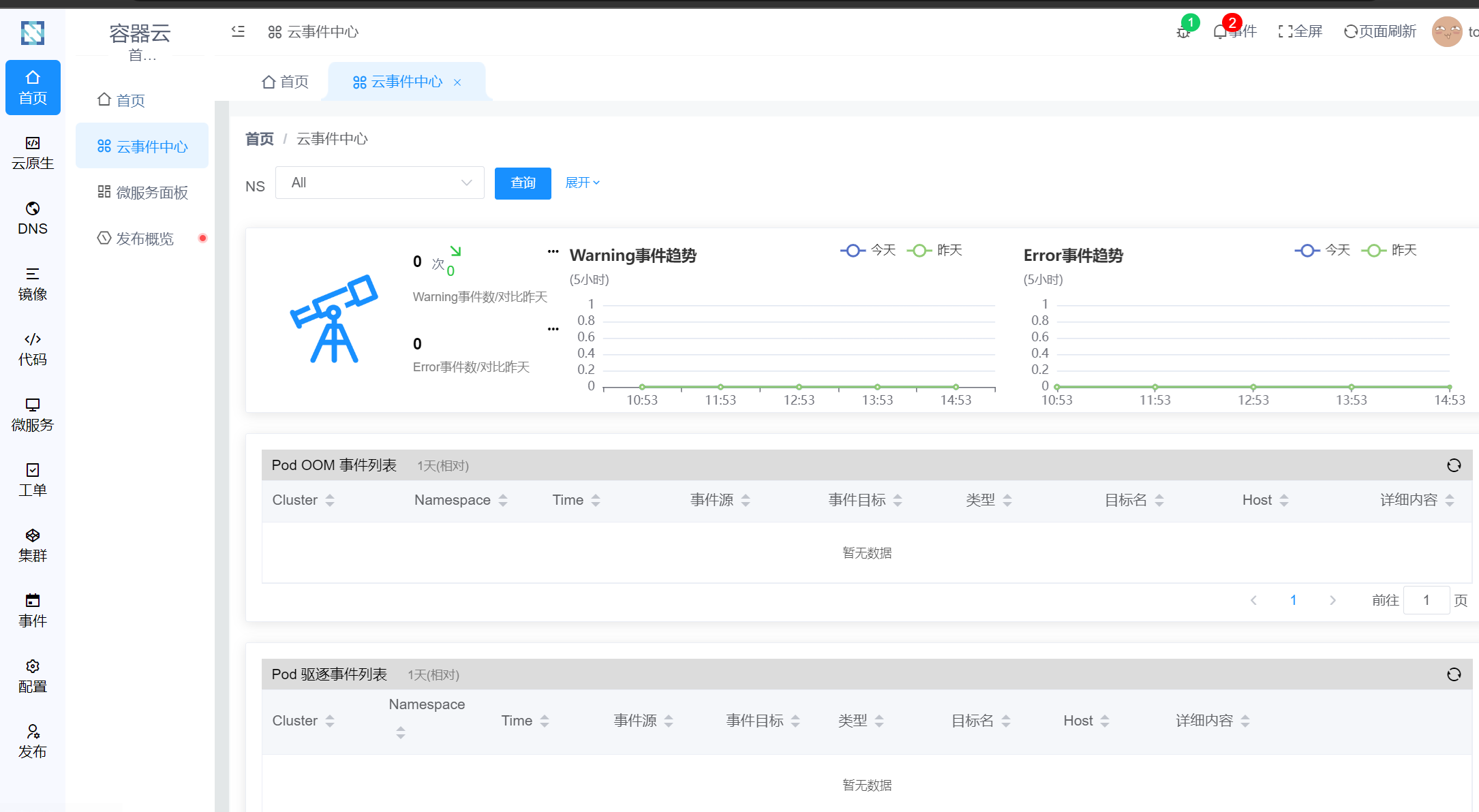Image resolution: width=1479 pixels, height=812 pixels.
Task: Open the 事件 sidebar section
Action: tap(33, 610)
